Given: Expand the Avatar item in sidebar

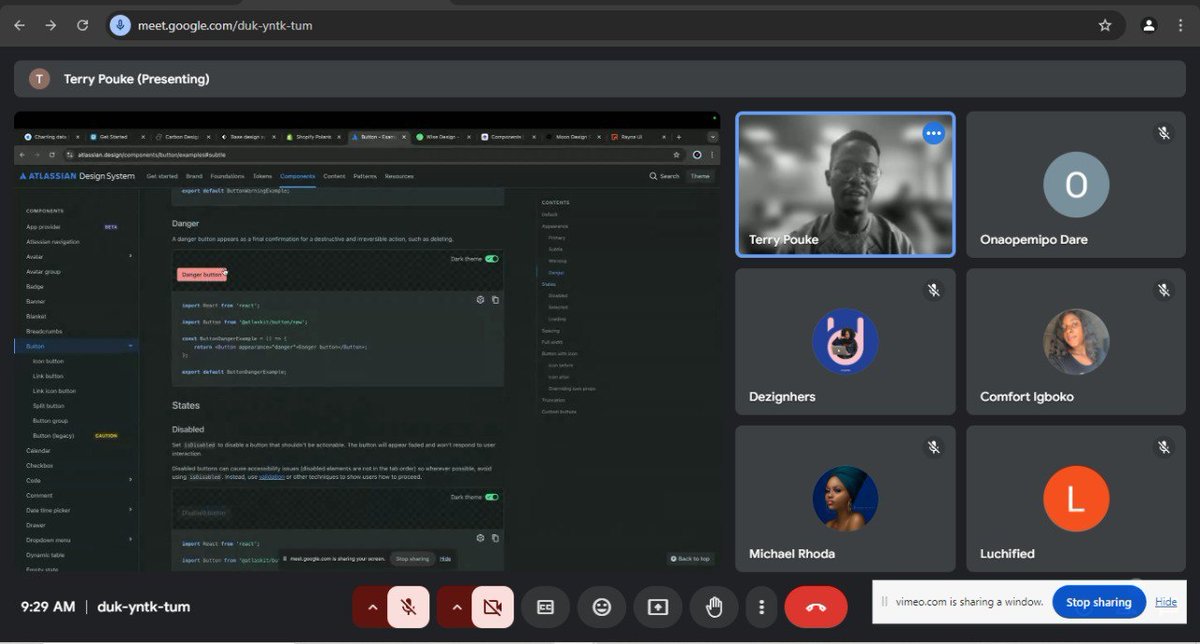Looking at the screenshot, I should tap(131, 256).
